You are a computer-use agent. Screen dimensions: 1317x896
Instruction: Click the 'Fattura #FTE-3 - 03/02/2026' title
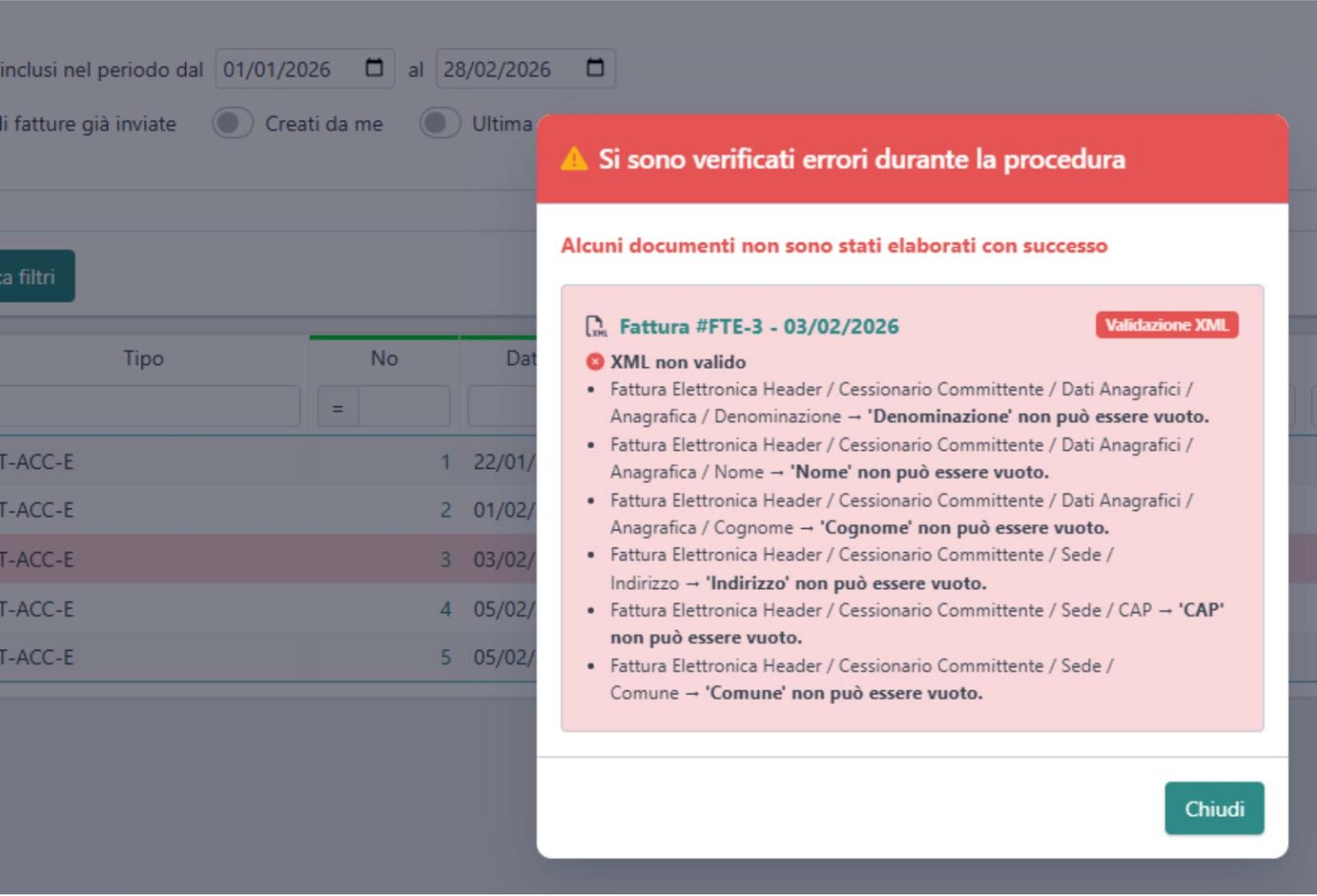(759, 327)
